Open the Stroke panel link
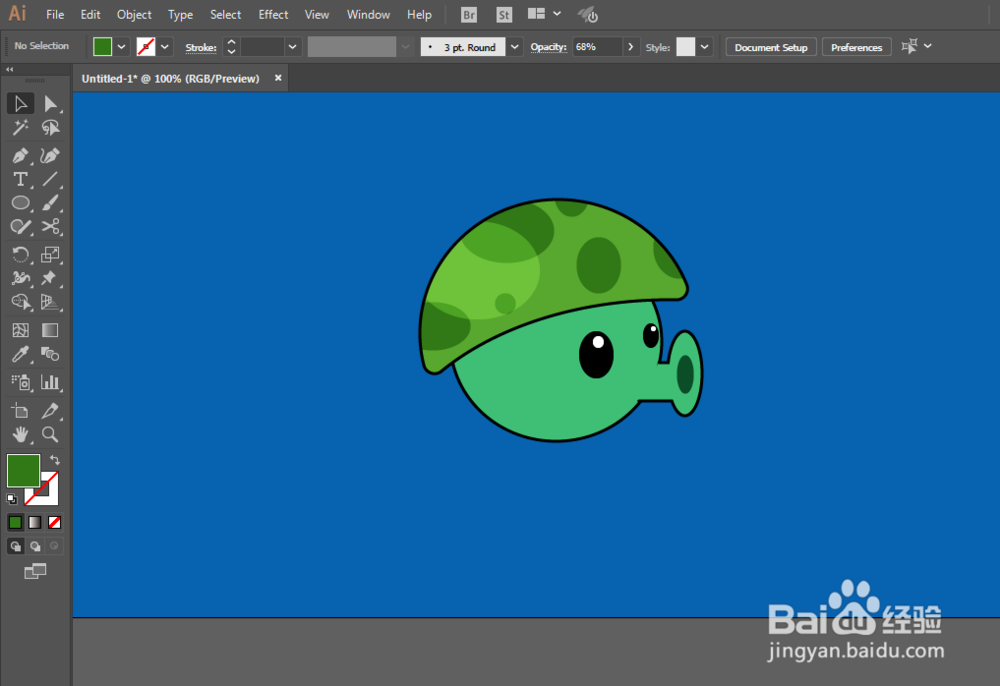Viewport: 1000px width, 686px height. (201, 47)
